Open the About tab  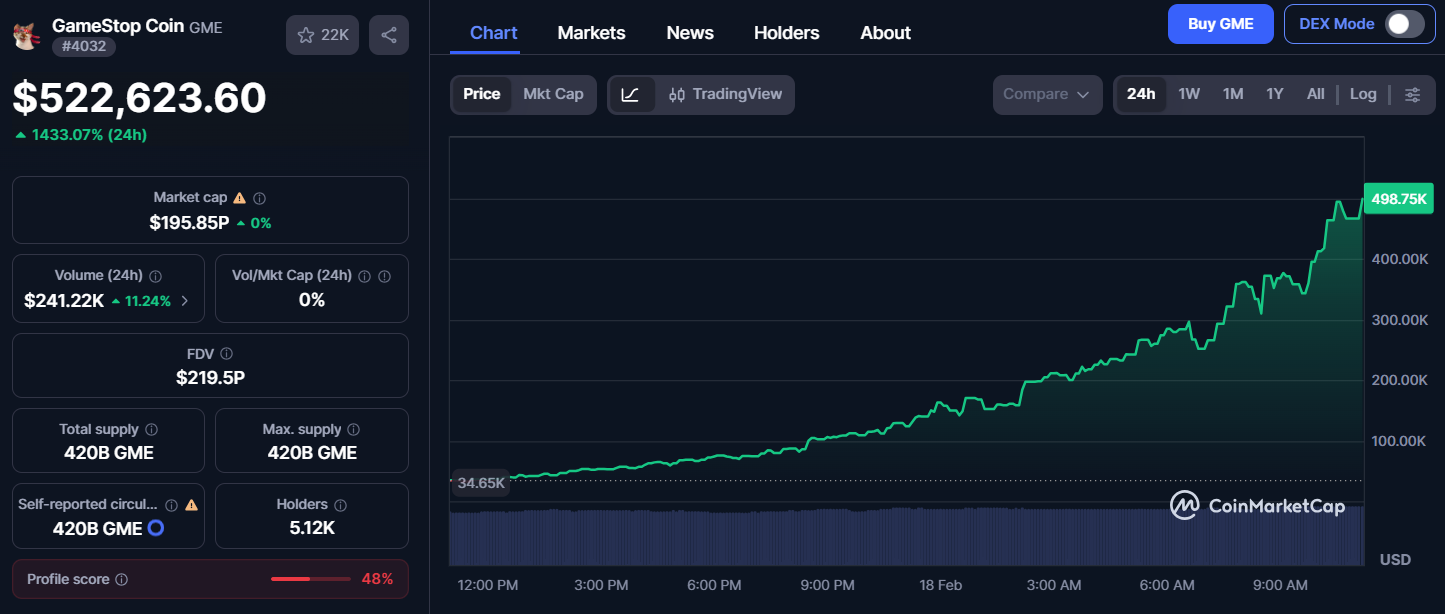pos(886,33)
